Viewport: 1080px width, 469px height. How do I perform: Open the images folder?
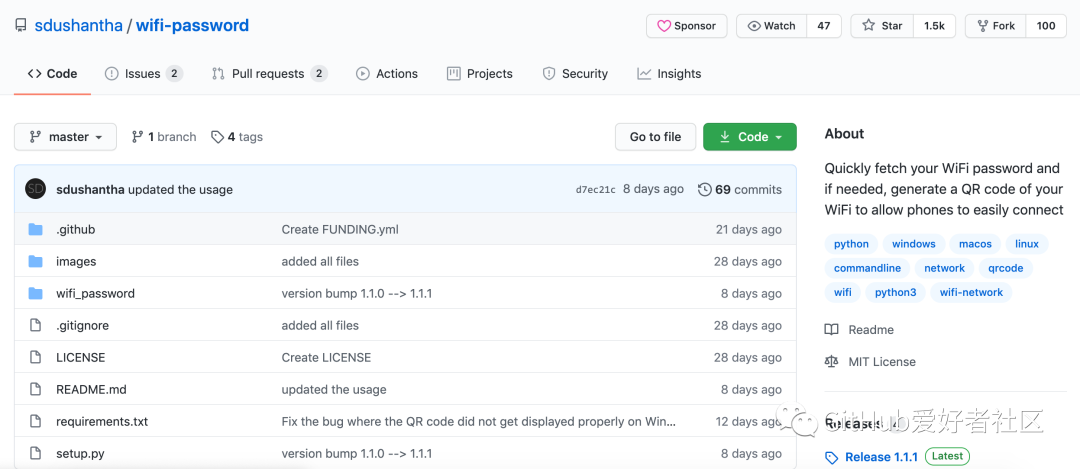point(76,262)
